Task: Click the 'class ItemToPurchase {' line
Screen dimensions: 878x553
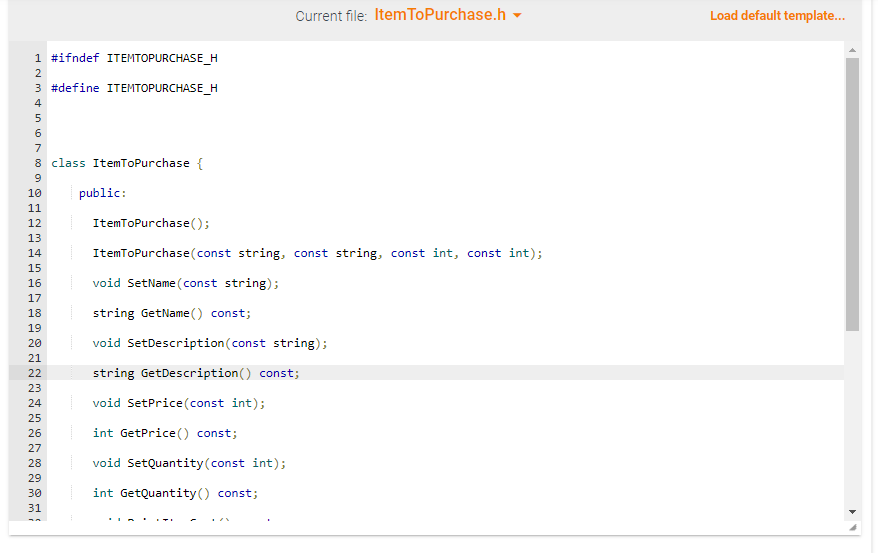Action: [x=127, y=163]
